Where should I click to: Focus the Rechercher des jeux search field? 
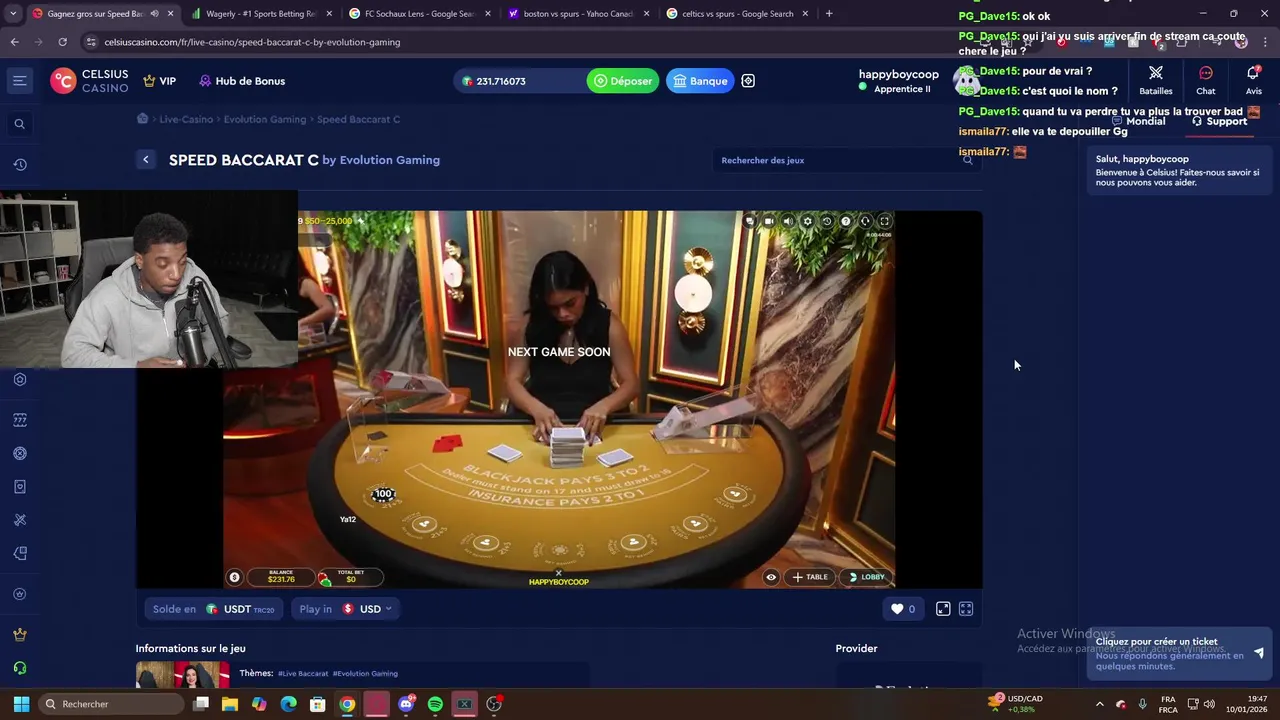(x=847, y=160)
